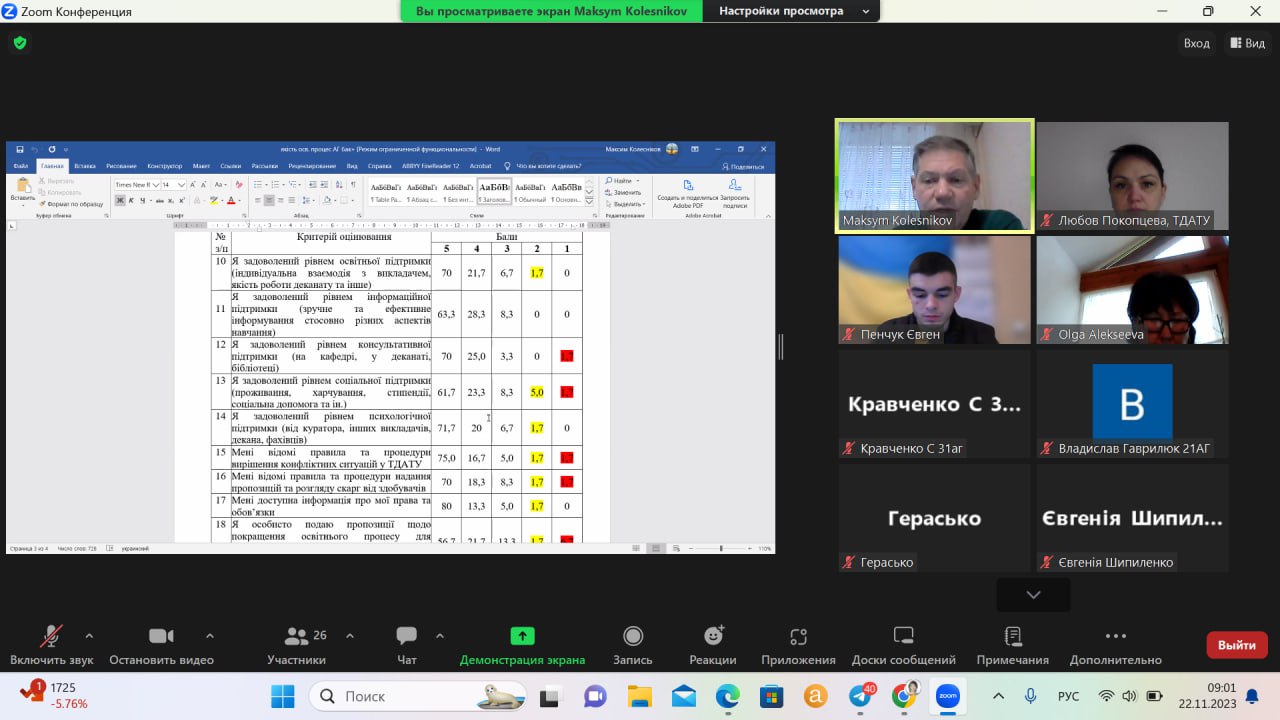Click the green encryption shield icon
Image resolution: width=1280 pixels, height=720 pixels.
tap(20, 43)
